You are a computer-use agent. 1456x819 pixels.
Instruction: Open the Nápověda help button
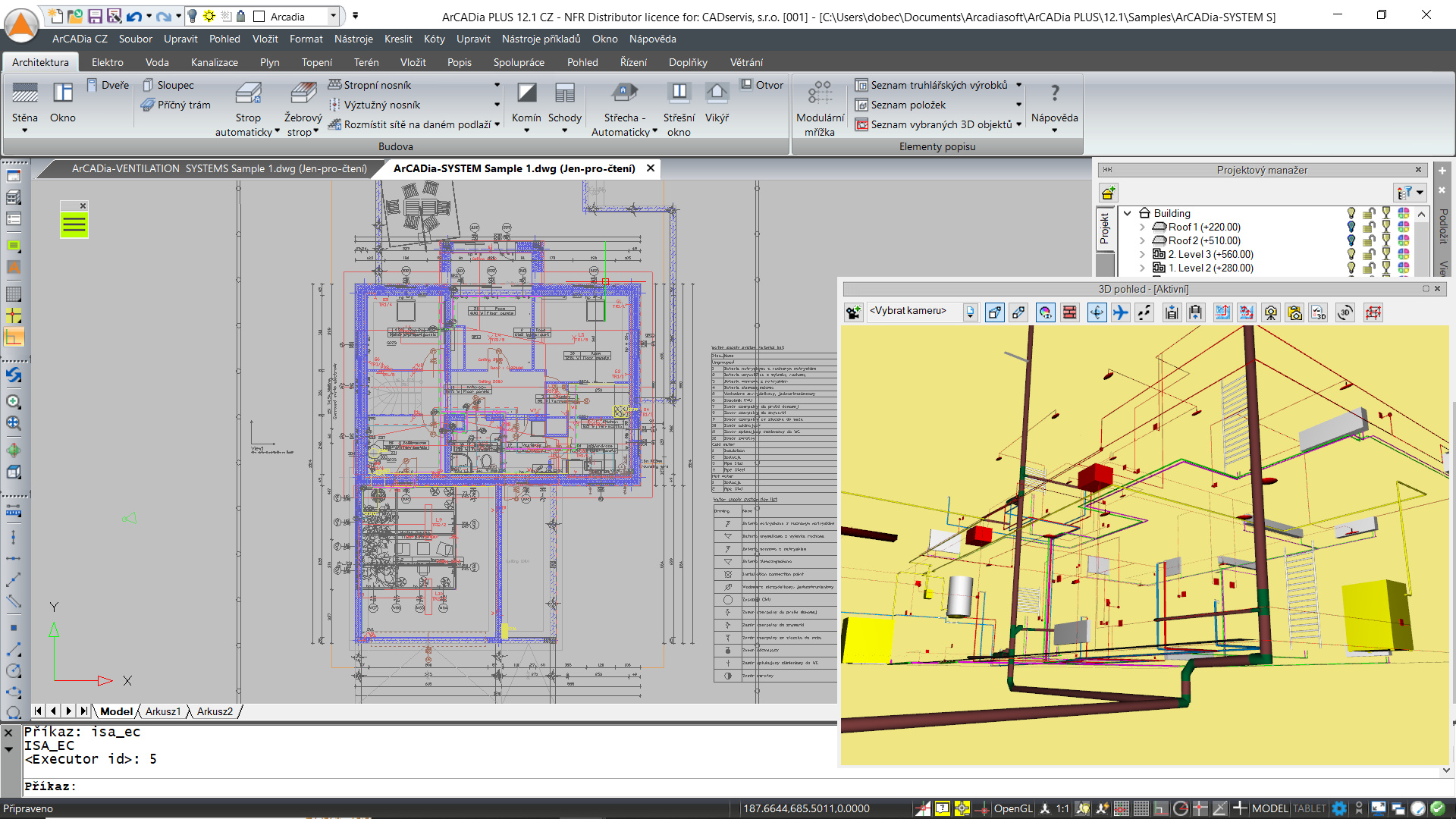[1054, 106]
